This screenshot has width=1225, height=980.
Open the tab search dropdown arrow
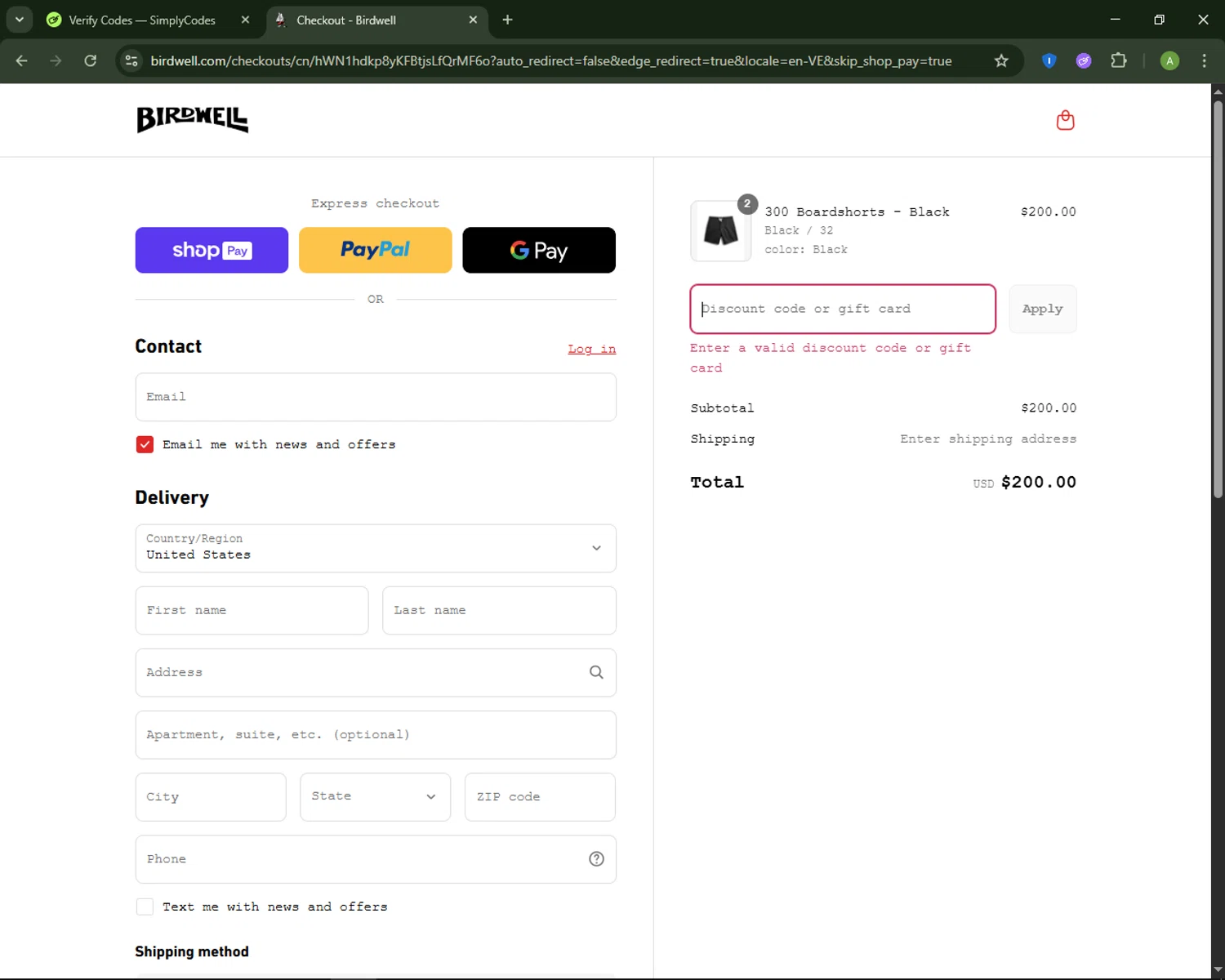(19, 20)
